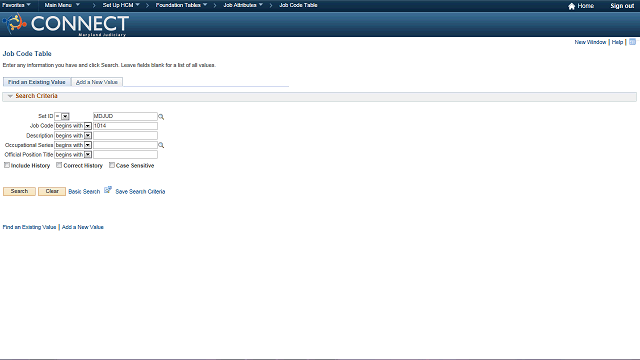The height and width of the screenshot is (360, 640).
Task: Toggle the Case Sensitive checkbox
Action: 112,165
